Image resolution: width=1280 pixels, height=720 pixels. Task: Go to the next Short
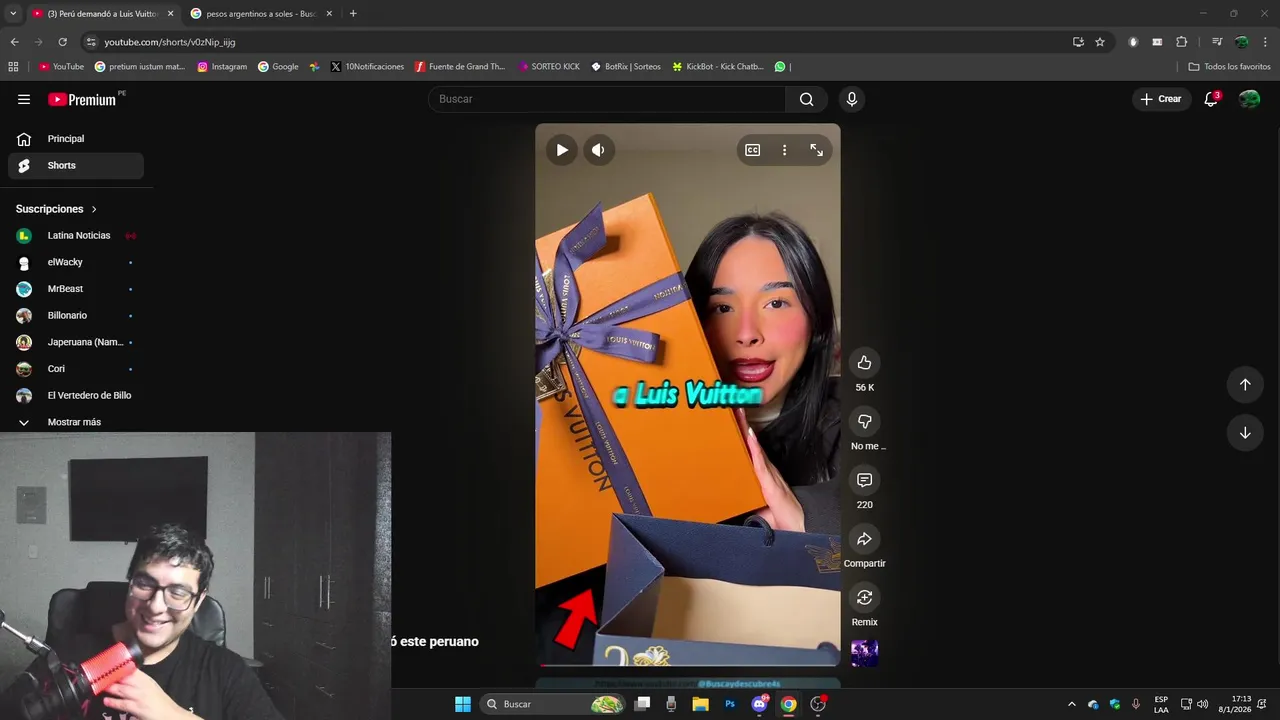pyautogui.click(x=1245, y=433)
